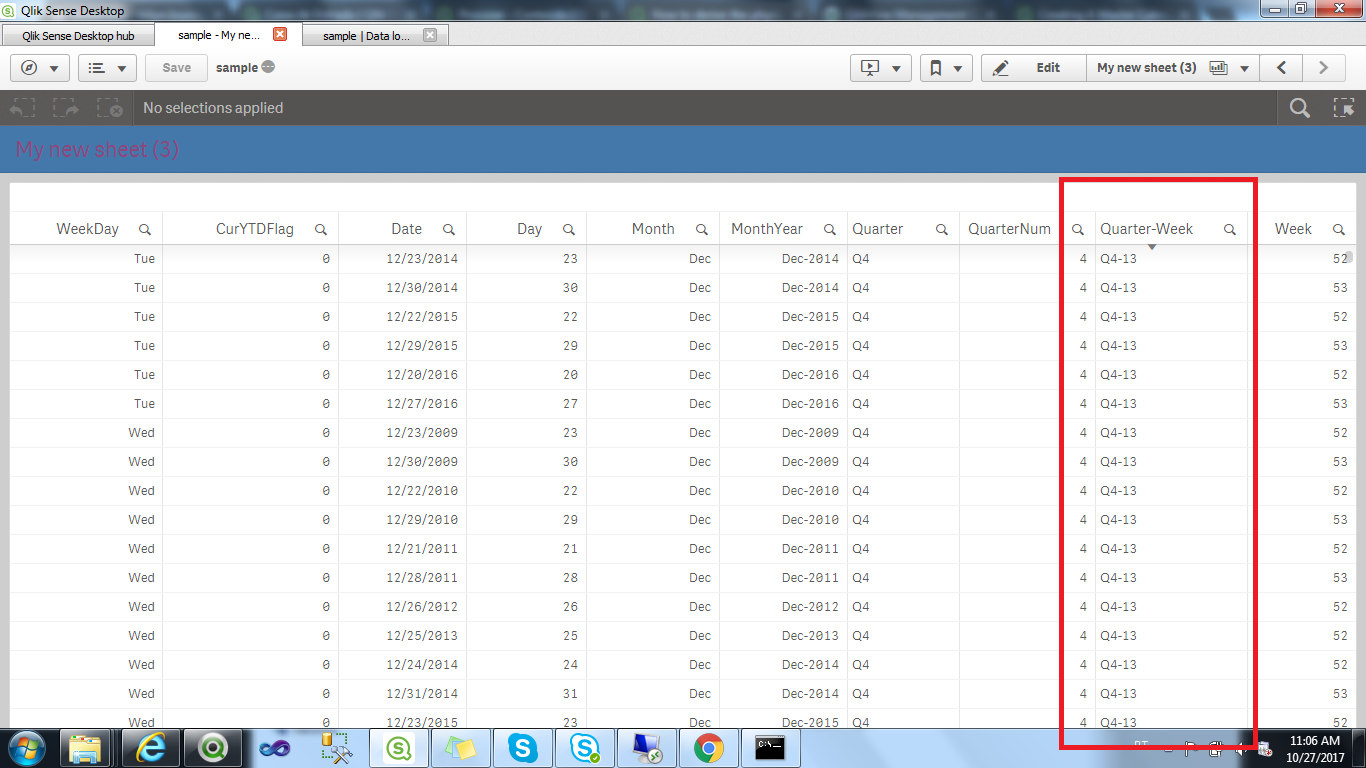
Task: Sort by the Quarter column header
Action: [x=877, y=229]
